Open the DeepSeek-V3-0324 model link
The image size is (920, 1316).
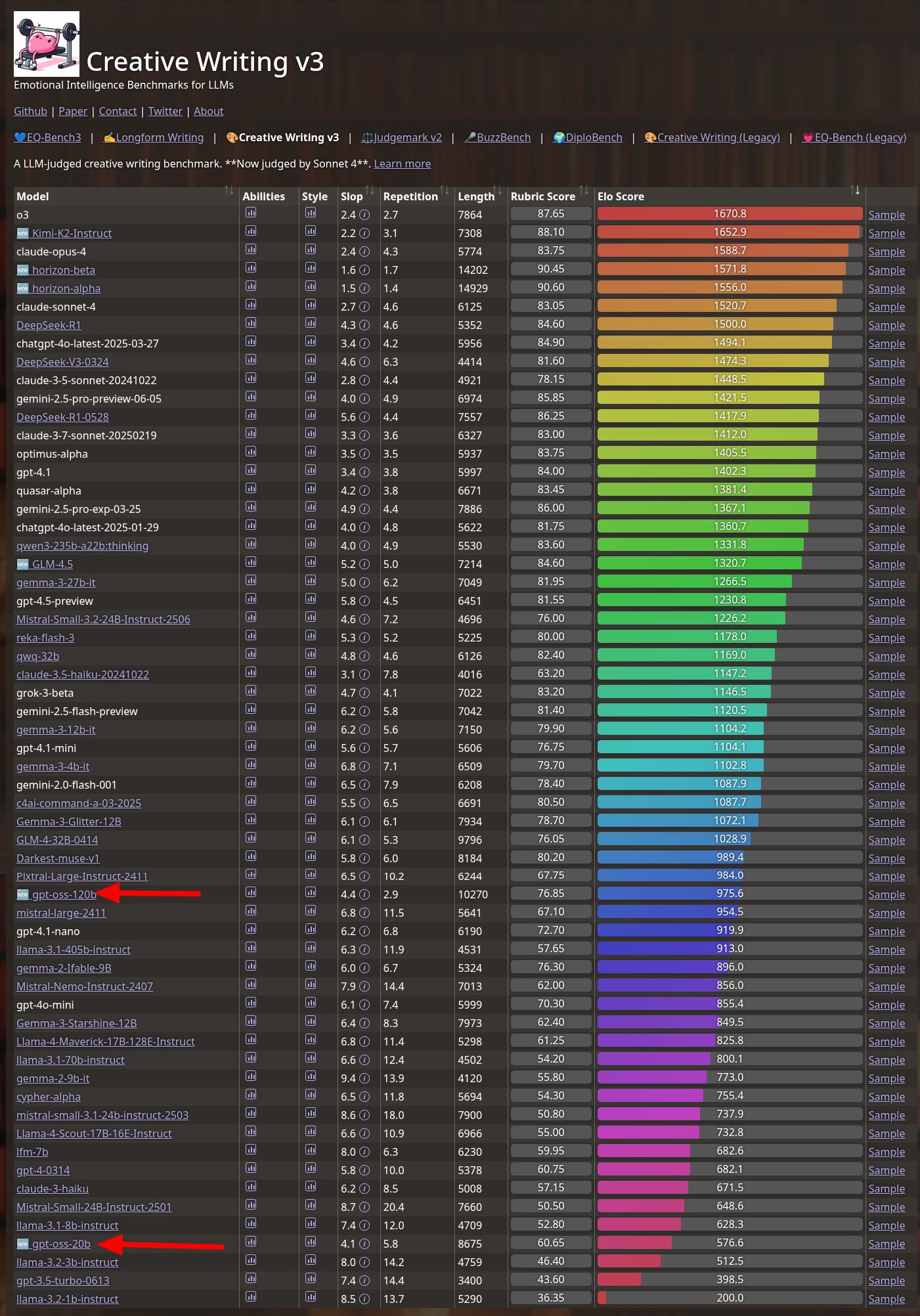[62, 362]
